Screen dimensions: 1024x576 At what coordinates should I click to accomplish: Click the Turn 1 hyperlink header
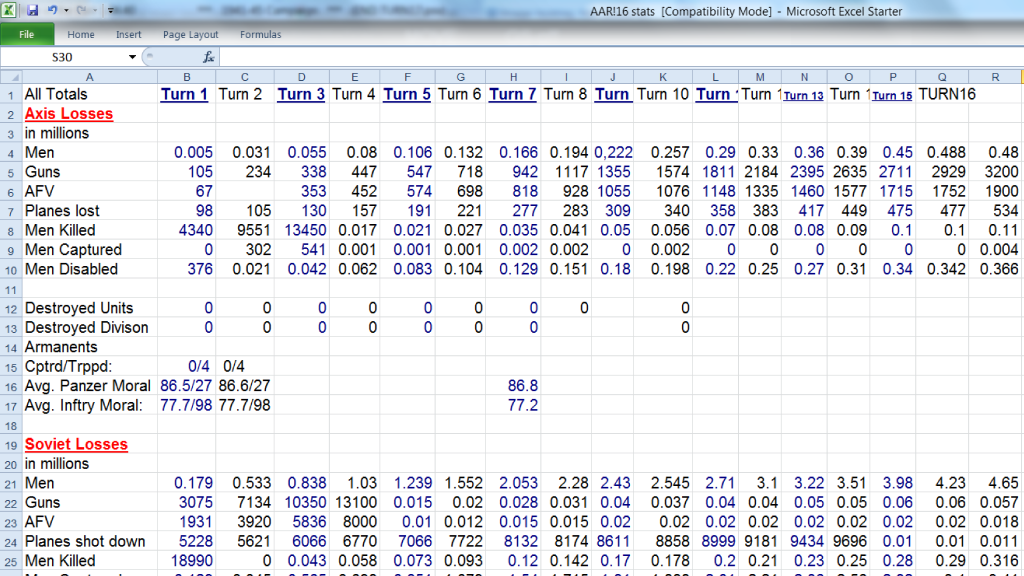point(184,94)
